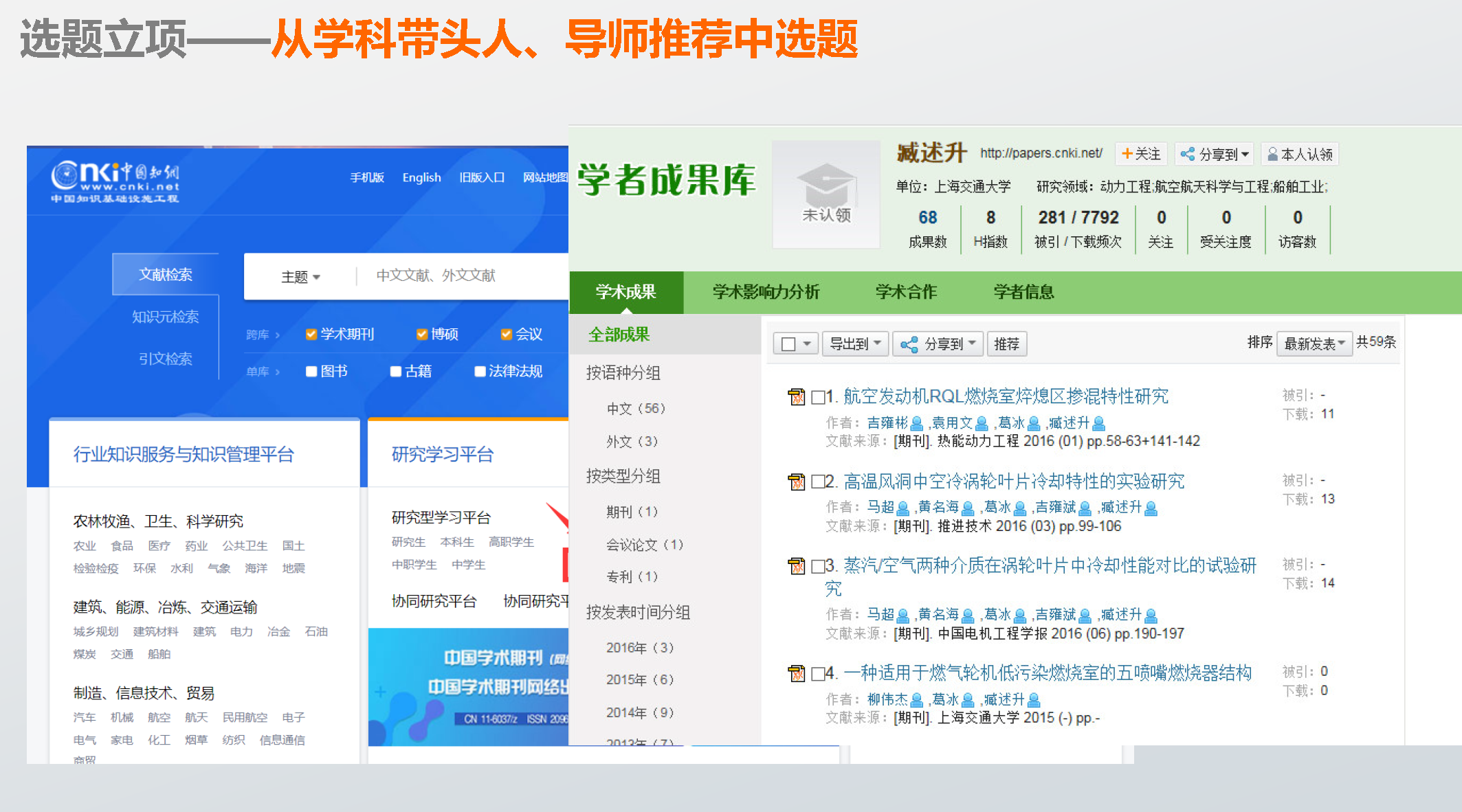Open the 分享到 menu beside scholar name
This screenshot has width=1462, height=812.
click(x=1215, y=154)
